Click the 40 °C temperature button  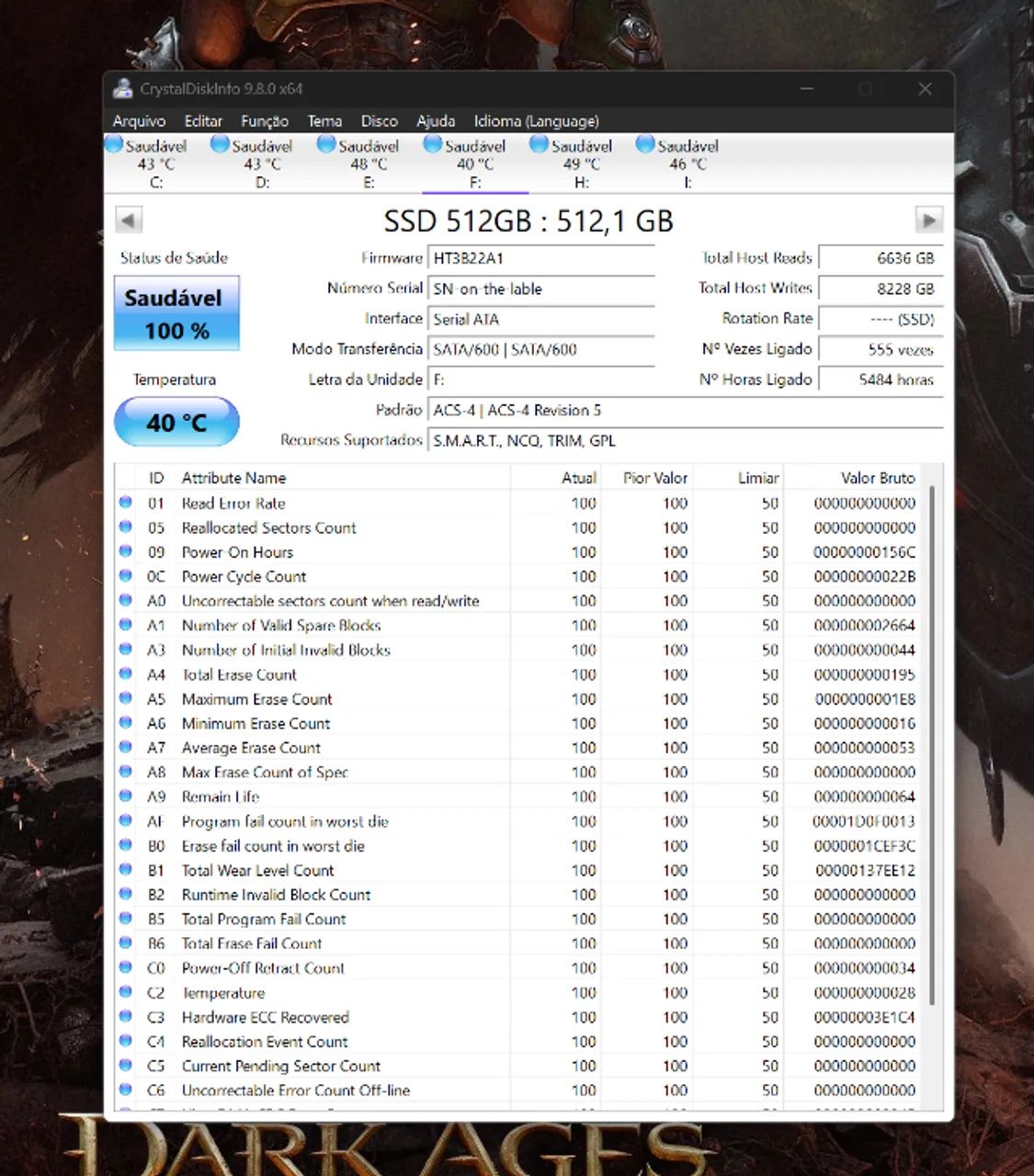(176, 422)
